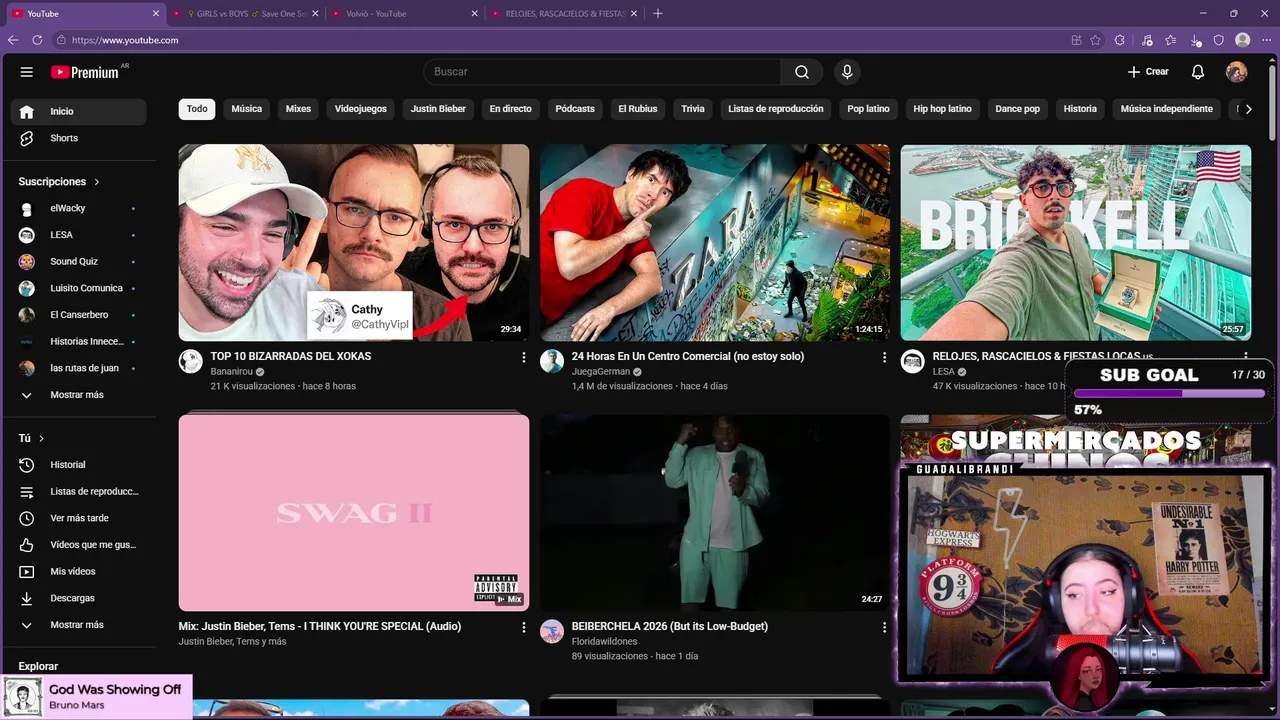Open elWacky subscription channel
Image resolution: width=1280 pixels, height=720 pixels.
[x=78, y=208]
